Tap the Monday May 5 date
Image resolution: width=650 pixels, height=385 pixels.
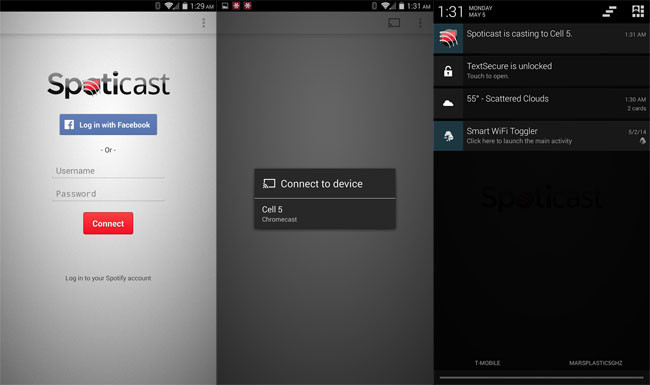coord(480,11)
